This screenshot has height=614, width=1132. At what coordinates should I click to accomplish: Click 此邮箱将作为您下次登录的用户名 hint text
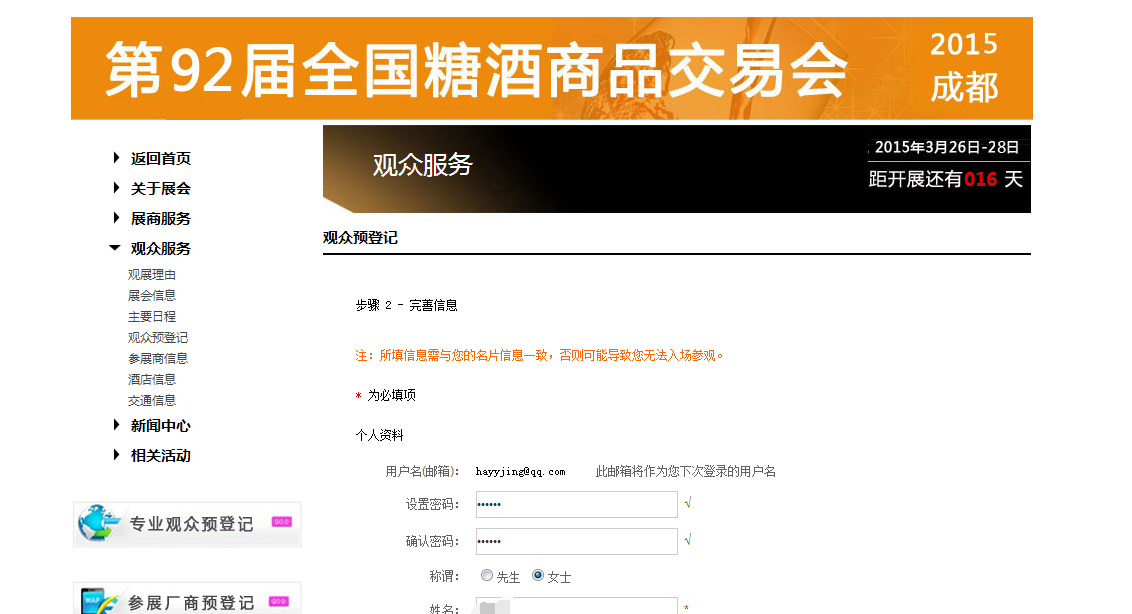686,472
